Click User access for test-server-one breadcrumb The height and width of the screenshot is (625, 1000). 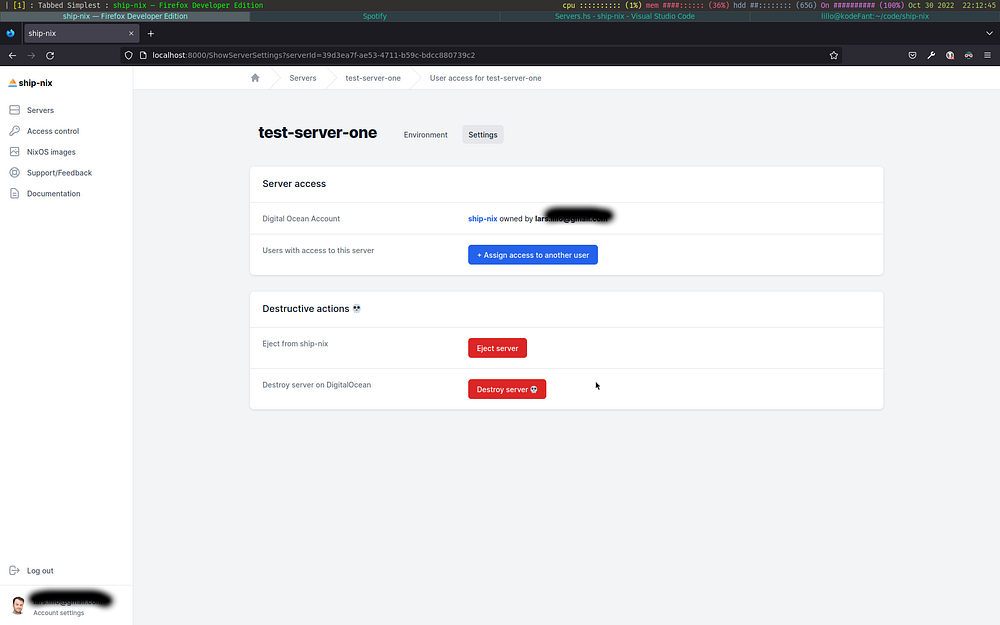point(485,78)
